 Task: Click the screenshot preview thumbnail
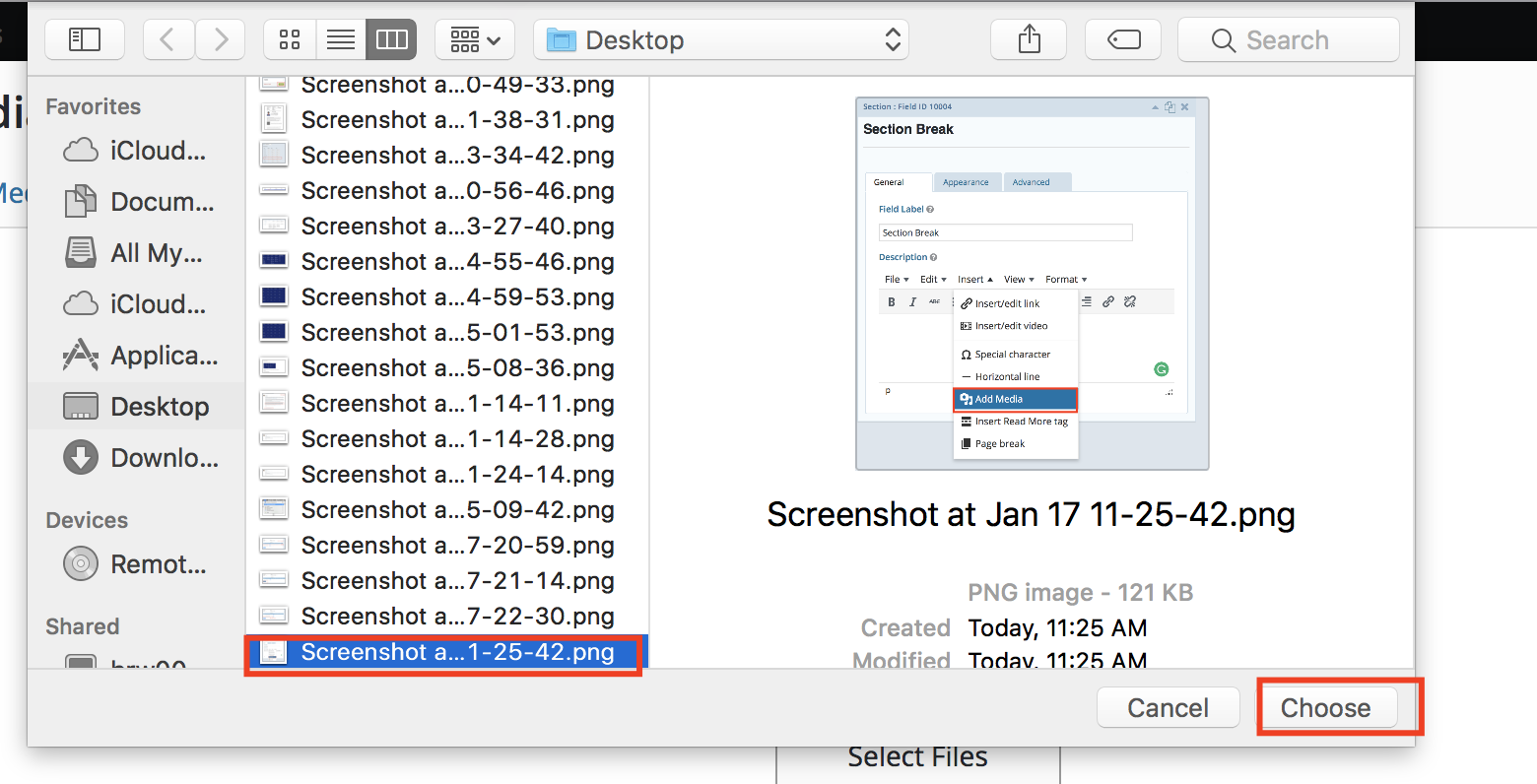pyautogui.click(x=1032, y=284)
